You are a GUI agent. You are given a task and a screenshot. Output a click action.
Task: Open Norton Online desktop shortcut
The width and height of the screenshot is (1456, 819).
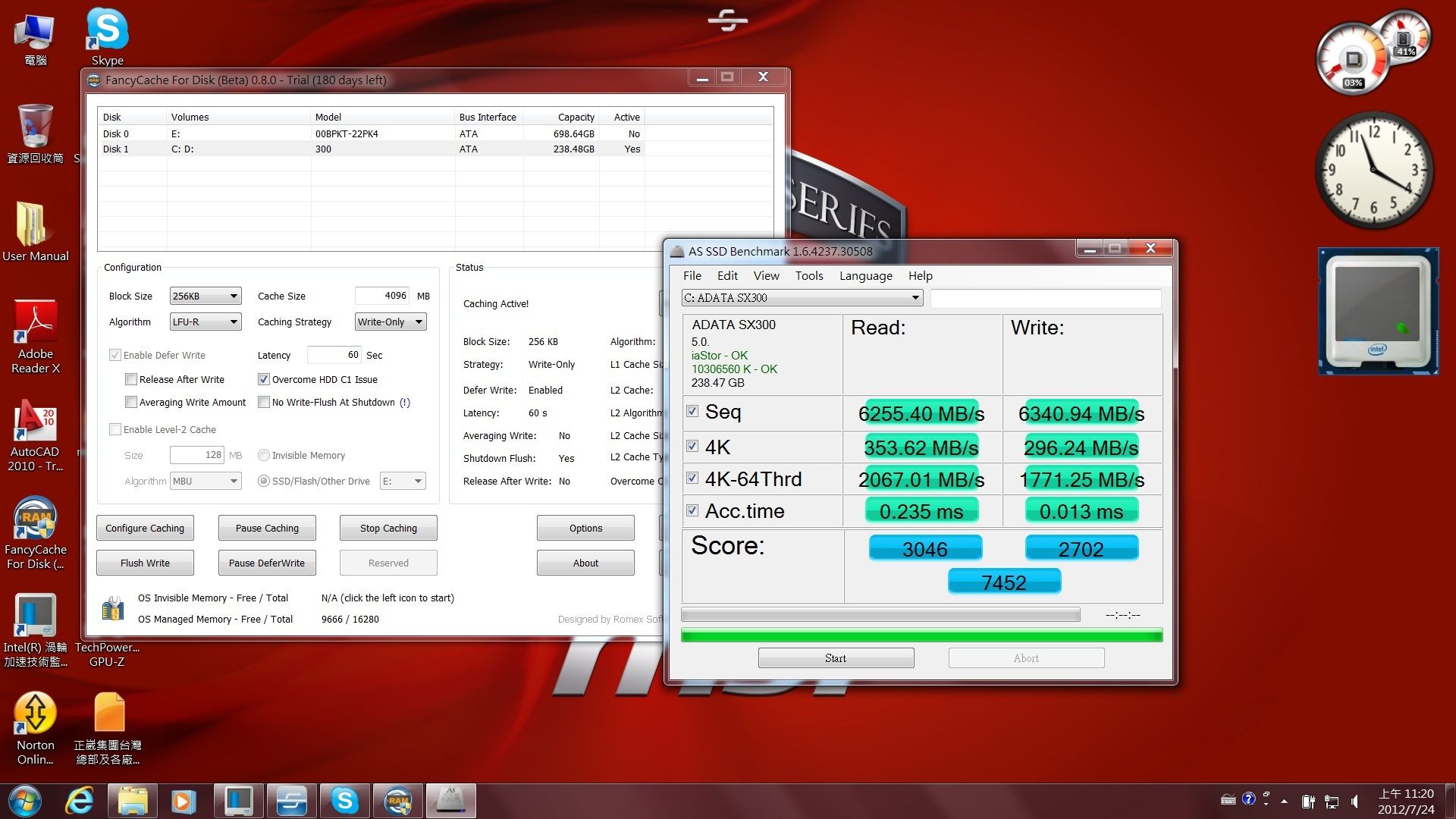click(35, 728)
